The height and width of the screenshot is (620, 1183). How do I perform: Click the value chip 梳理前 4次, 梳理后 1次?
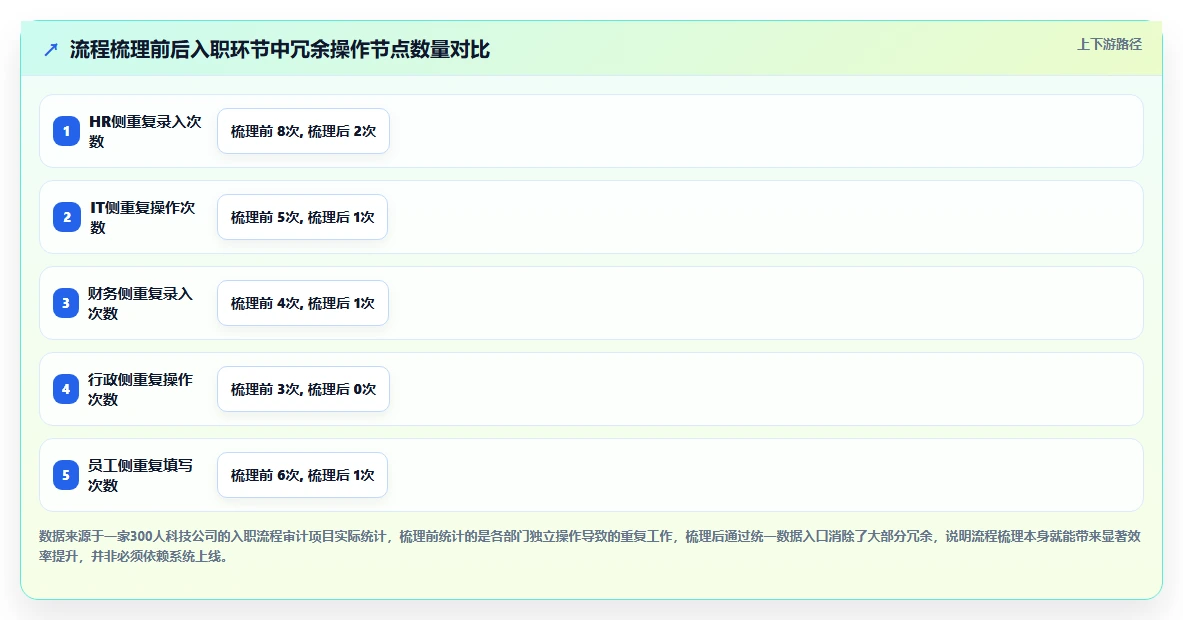(x=303, y=303)
